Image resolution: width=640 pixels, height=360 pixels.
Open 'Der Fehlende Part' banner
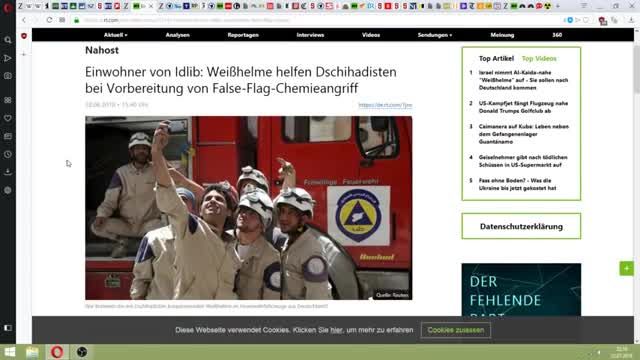point(521,289)
